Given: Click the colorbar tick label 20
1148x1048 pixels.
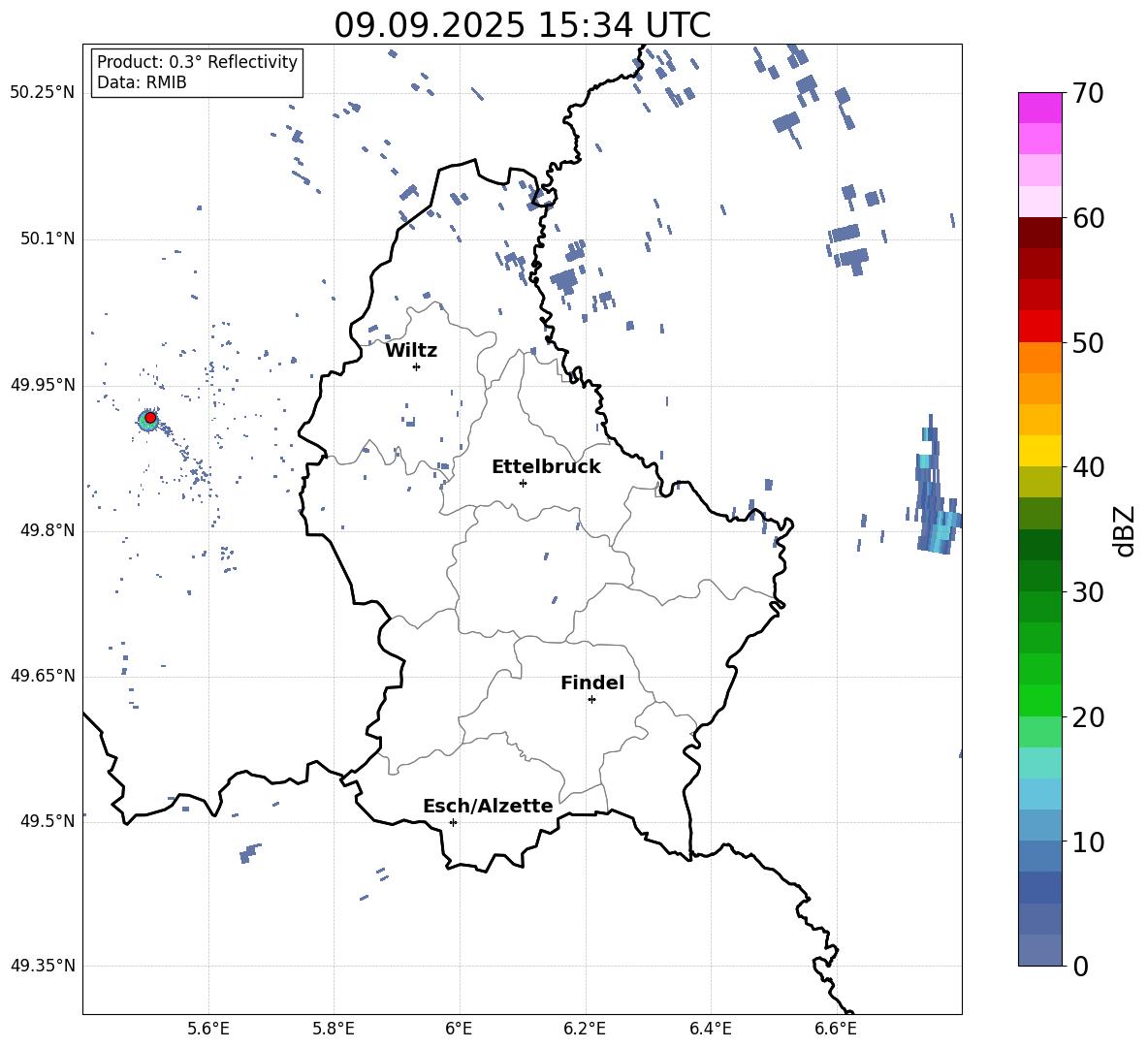Looking at the screenshot, I should (1088, 716).
